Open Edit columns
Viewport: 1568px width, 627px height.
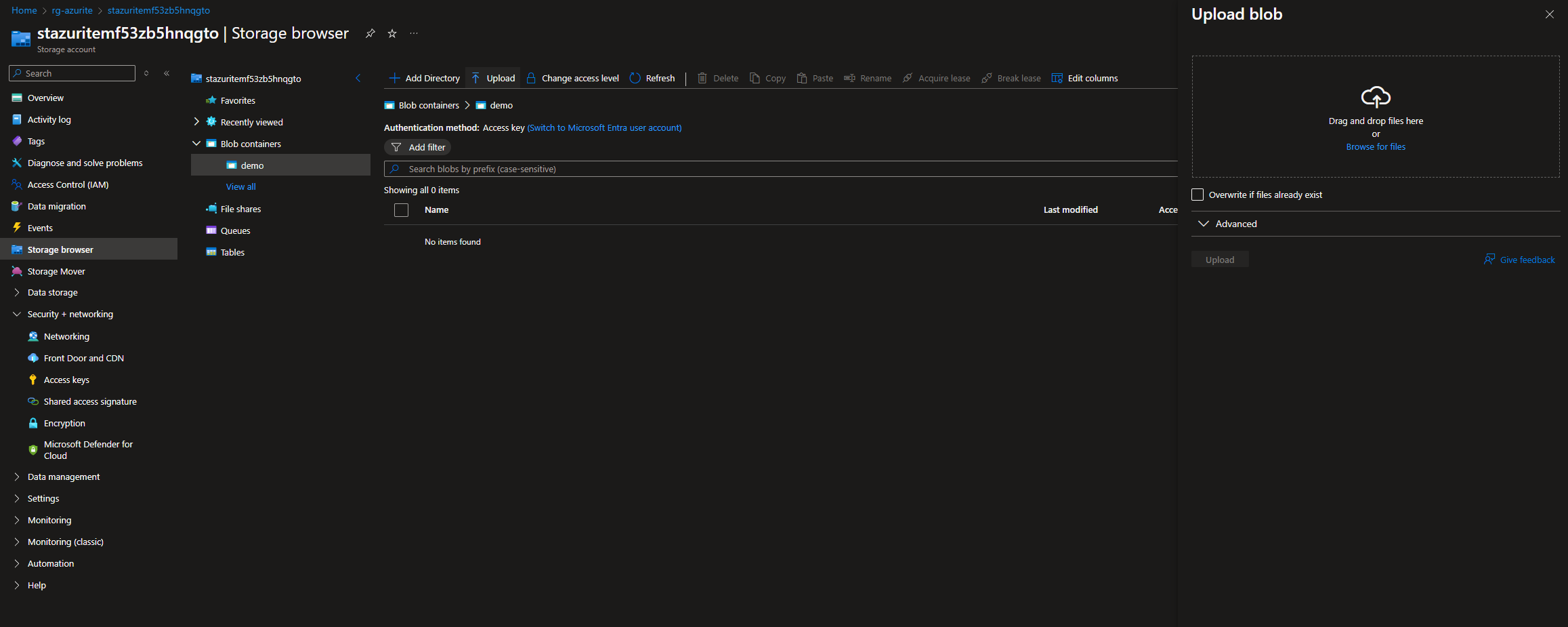1085,79
